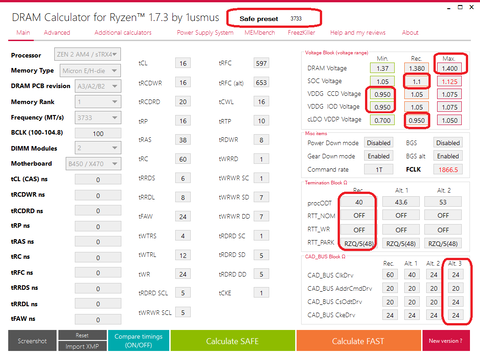Click the Command rate 1T field
This screenshot has width=480, height=361.
coord(379,170)
